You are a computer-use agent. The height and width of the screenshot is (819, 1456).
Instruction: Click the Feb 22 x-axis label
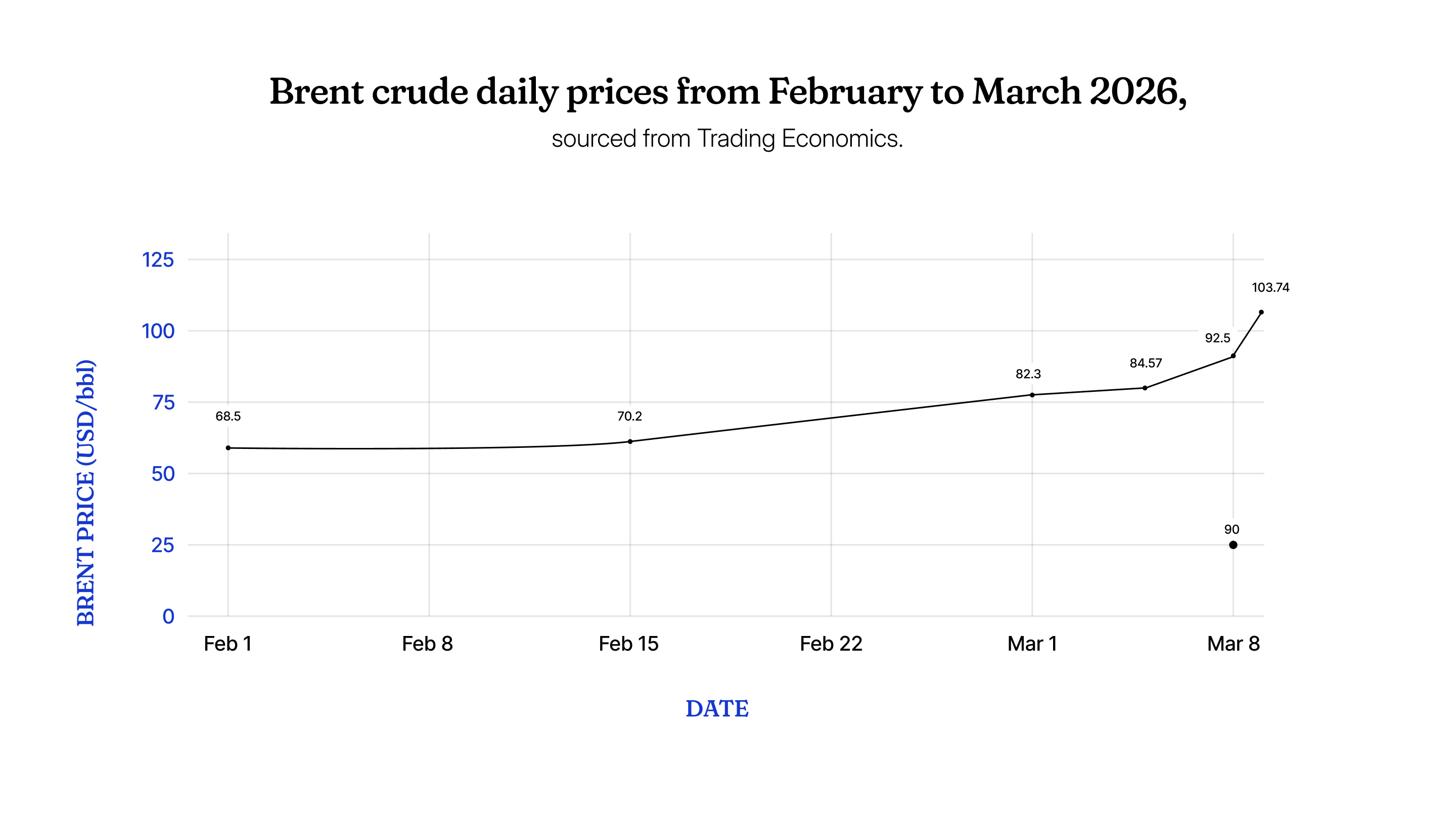[831, 644]
